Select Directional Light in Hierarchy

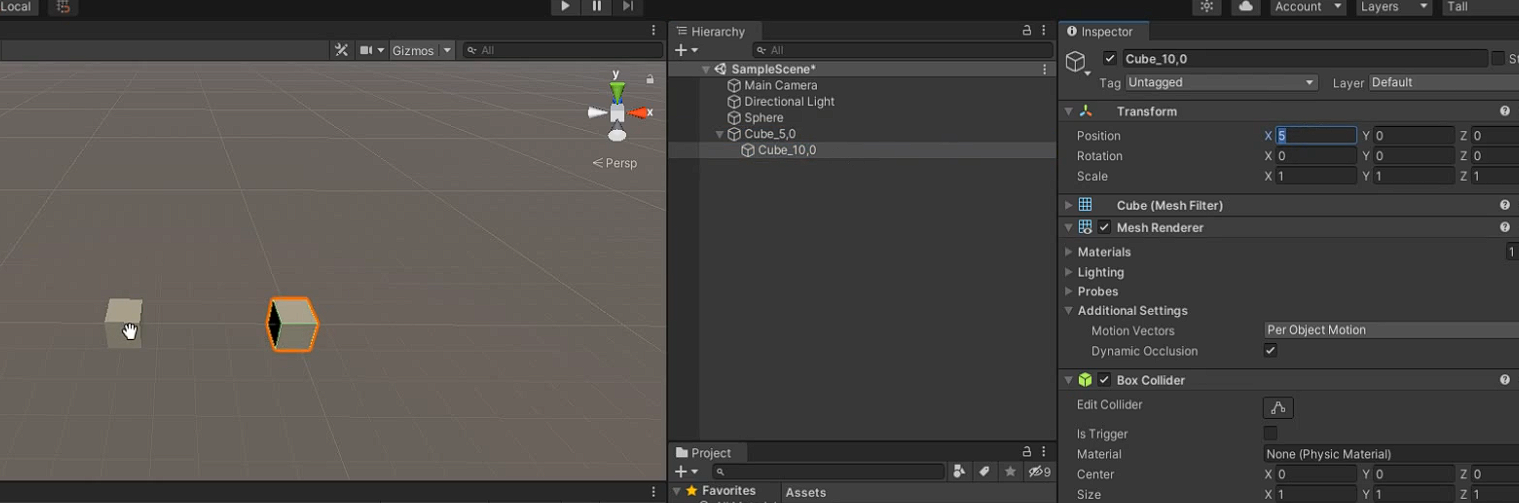tap(789, 101)
